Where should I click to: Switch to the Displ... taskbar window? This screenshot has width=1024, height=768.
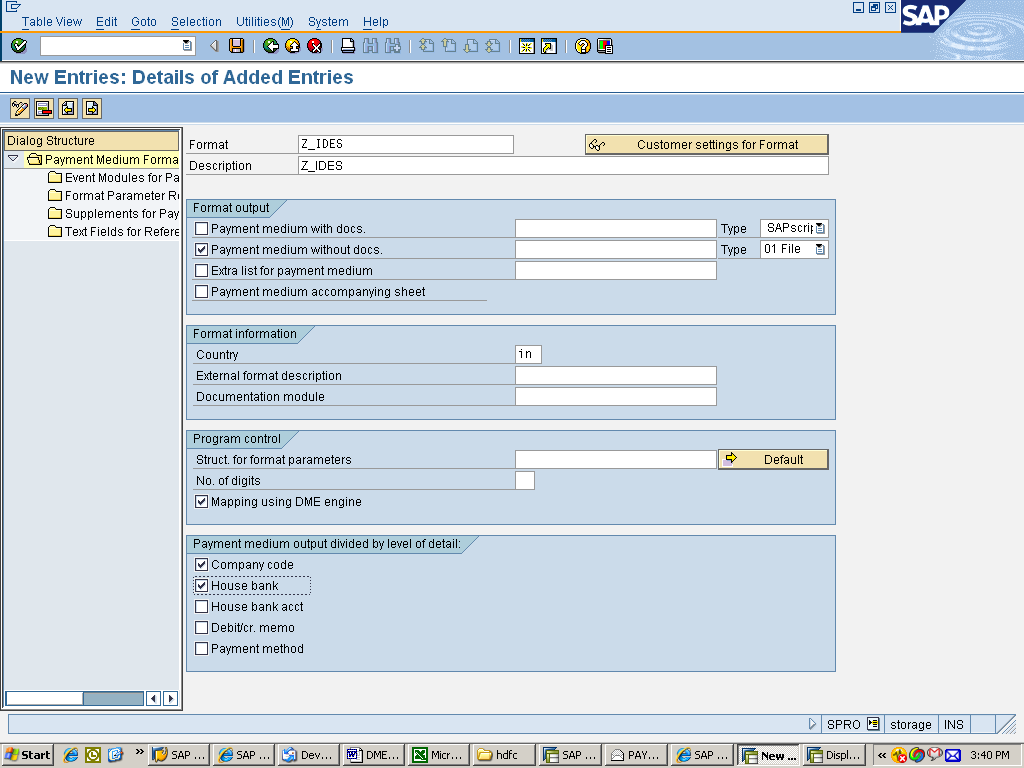[835, 755]
